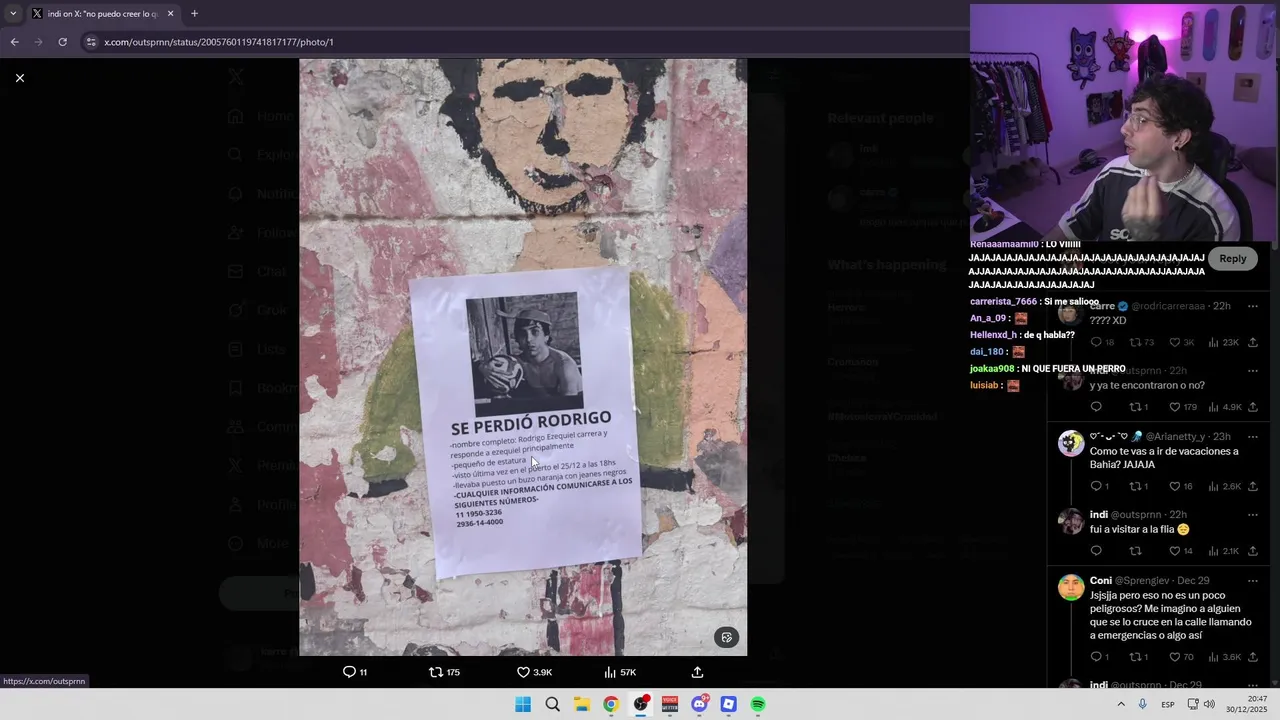
Task: Click microphone icon in system tray
Action: 1142,704
